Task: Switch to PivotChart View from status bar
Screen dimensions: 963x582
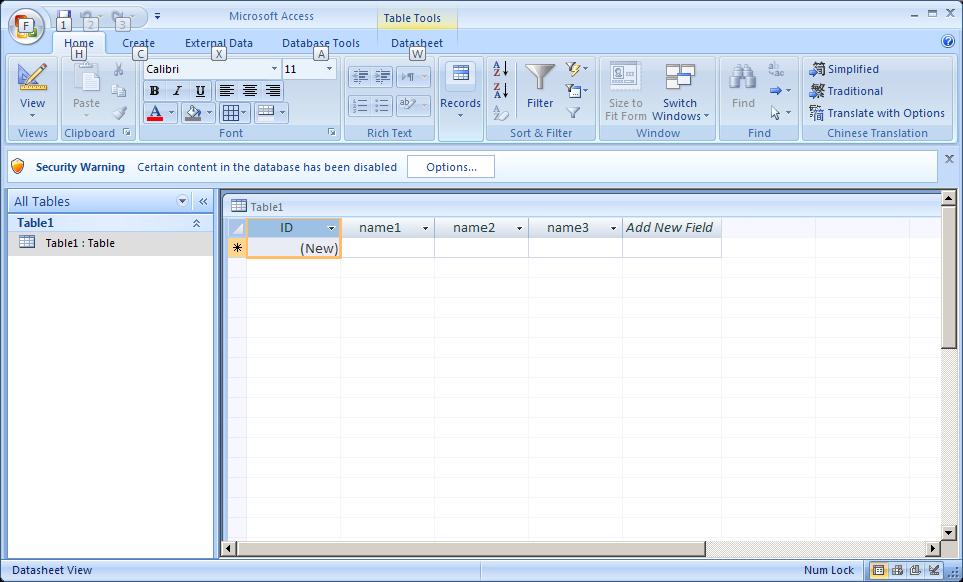Action: click(x=915, y=570)
